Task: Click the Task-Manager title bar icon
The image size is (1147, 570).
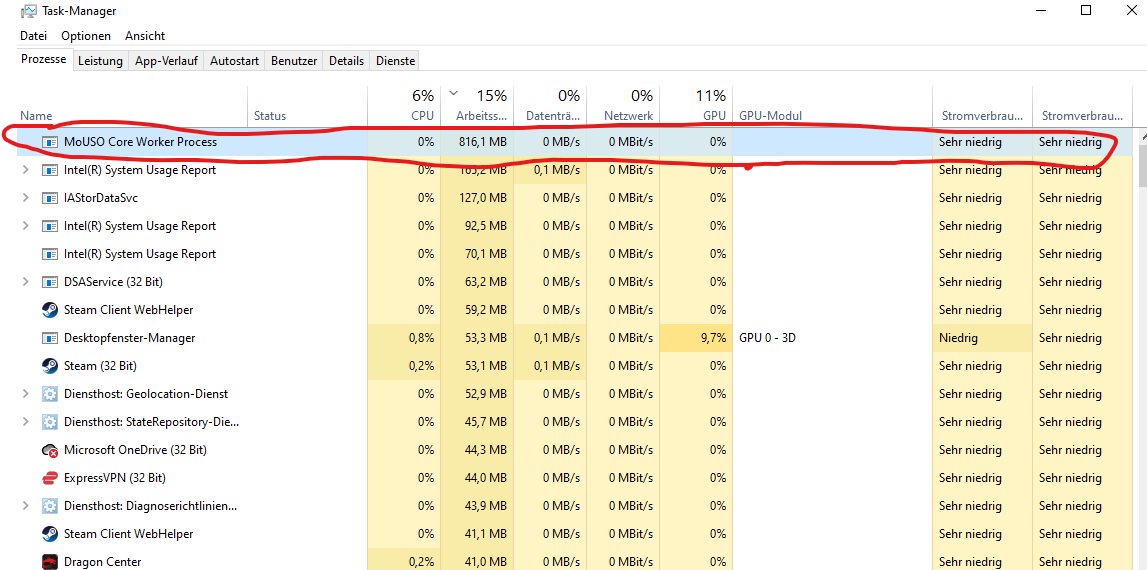Action: [x=29, y=10]
